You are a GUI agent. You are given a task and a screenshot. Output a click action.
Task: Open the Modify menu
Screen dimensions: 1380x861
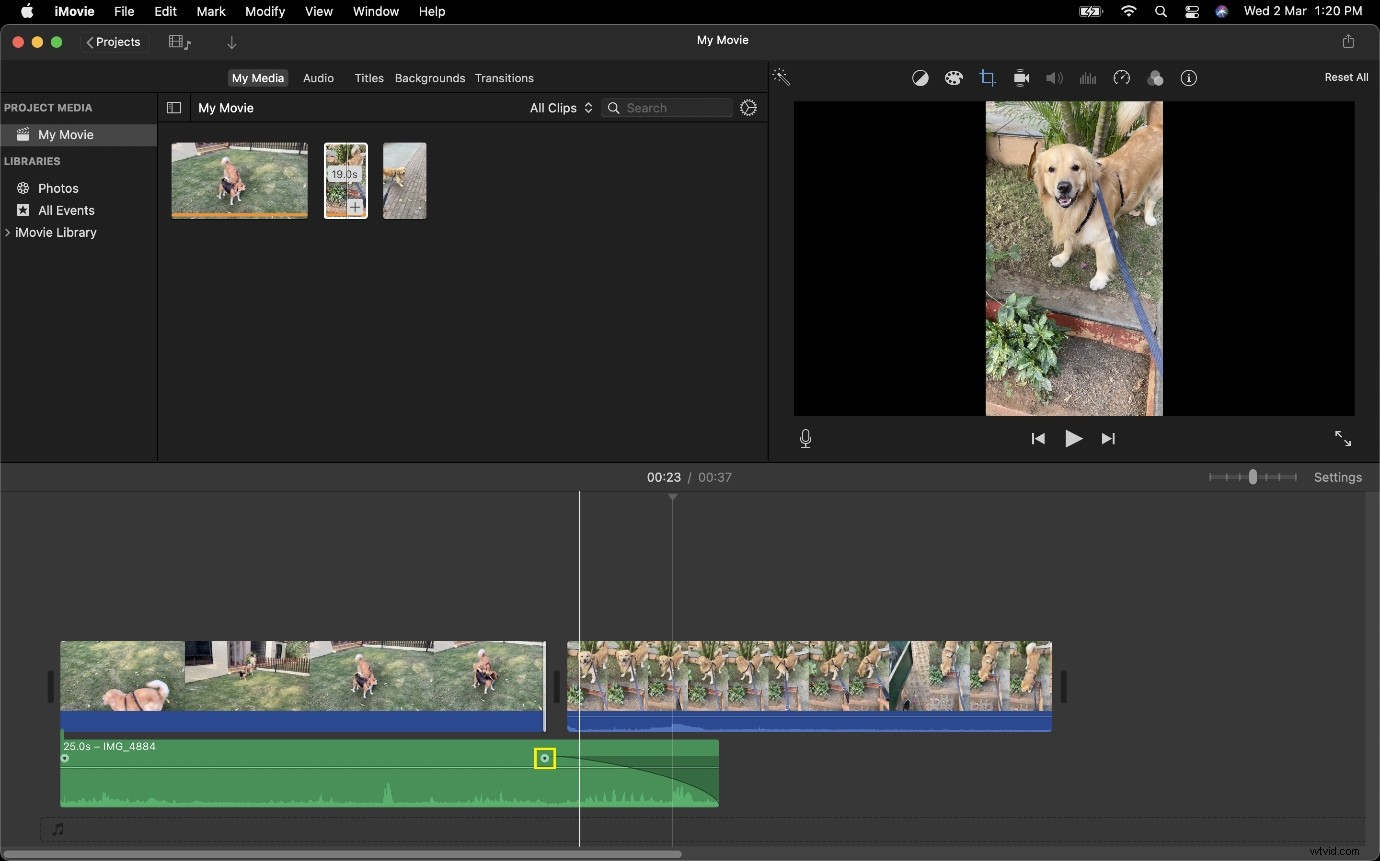point(265,12)
